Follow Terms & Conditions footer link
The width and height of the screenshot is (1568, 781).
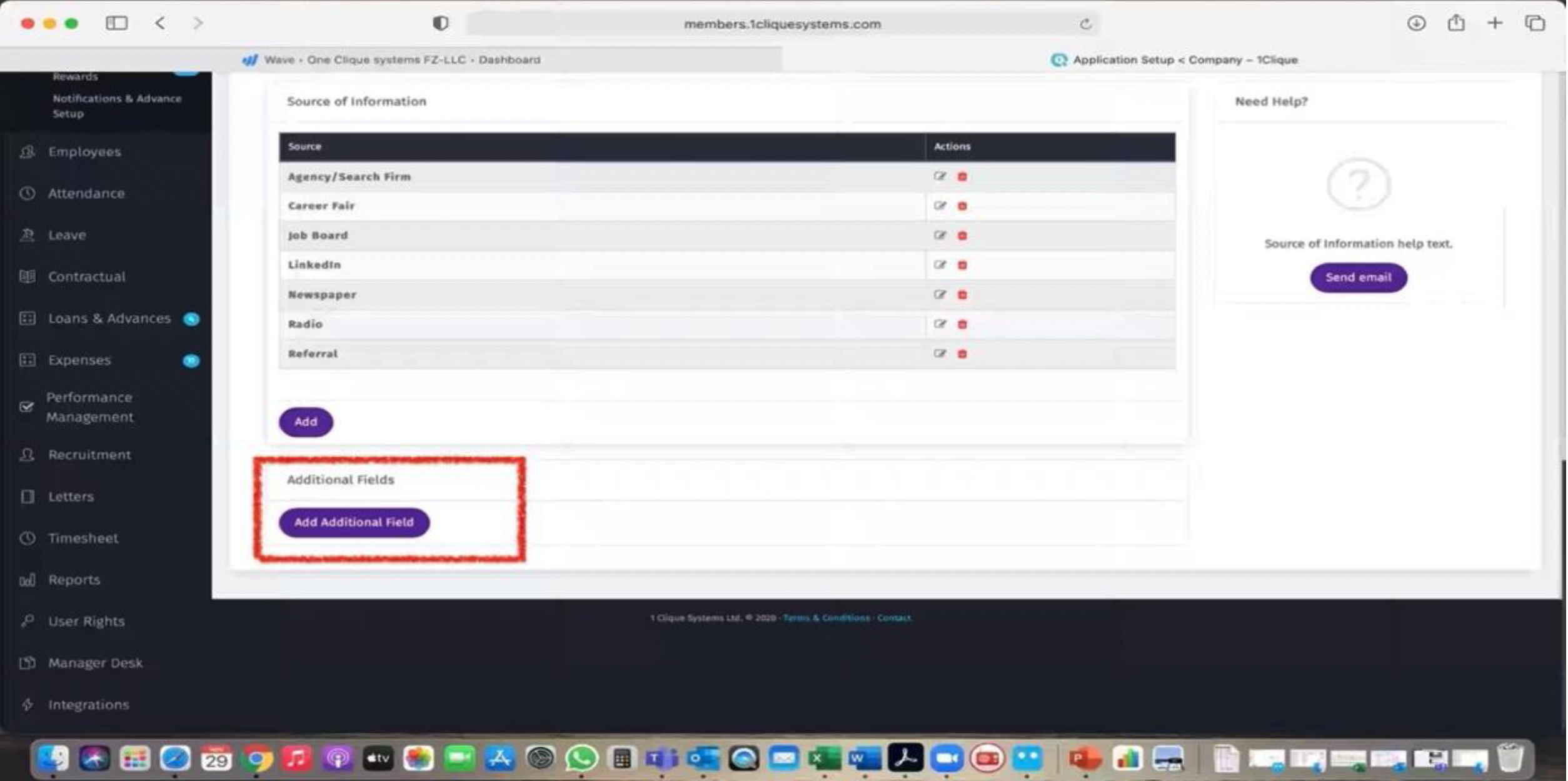point(827,618)
